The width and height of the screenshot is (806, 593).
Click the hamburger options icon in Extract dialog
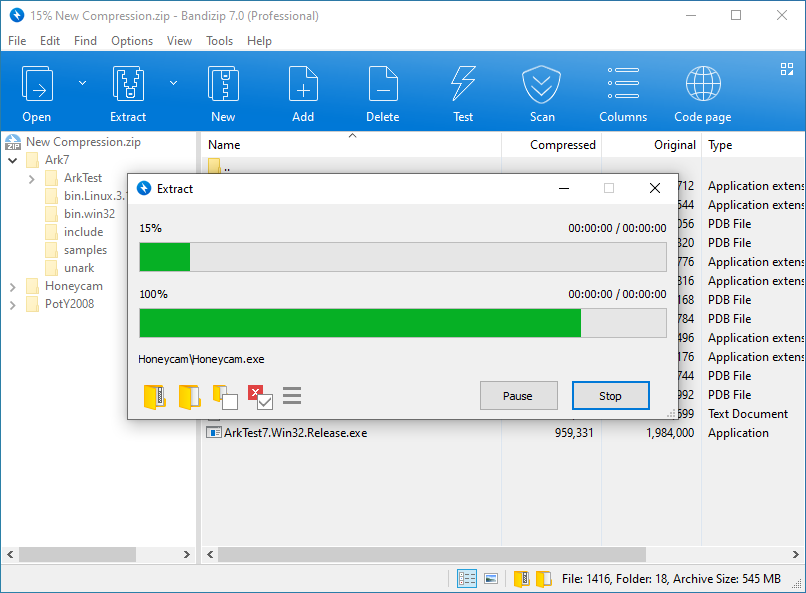coord(292,396)
